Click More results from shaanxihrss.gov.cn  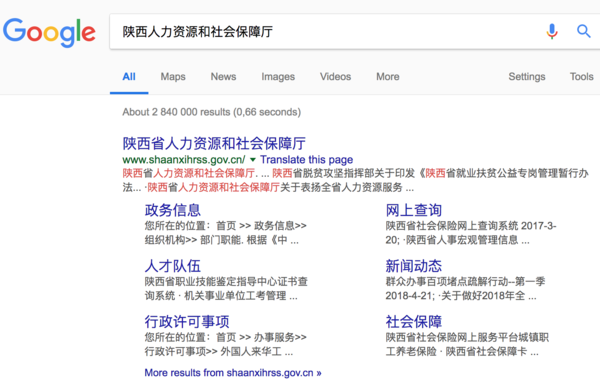(233, 373)
